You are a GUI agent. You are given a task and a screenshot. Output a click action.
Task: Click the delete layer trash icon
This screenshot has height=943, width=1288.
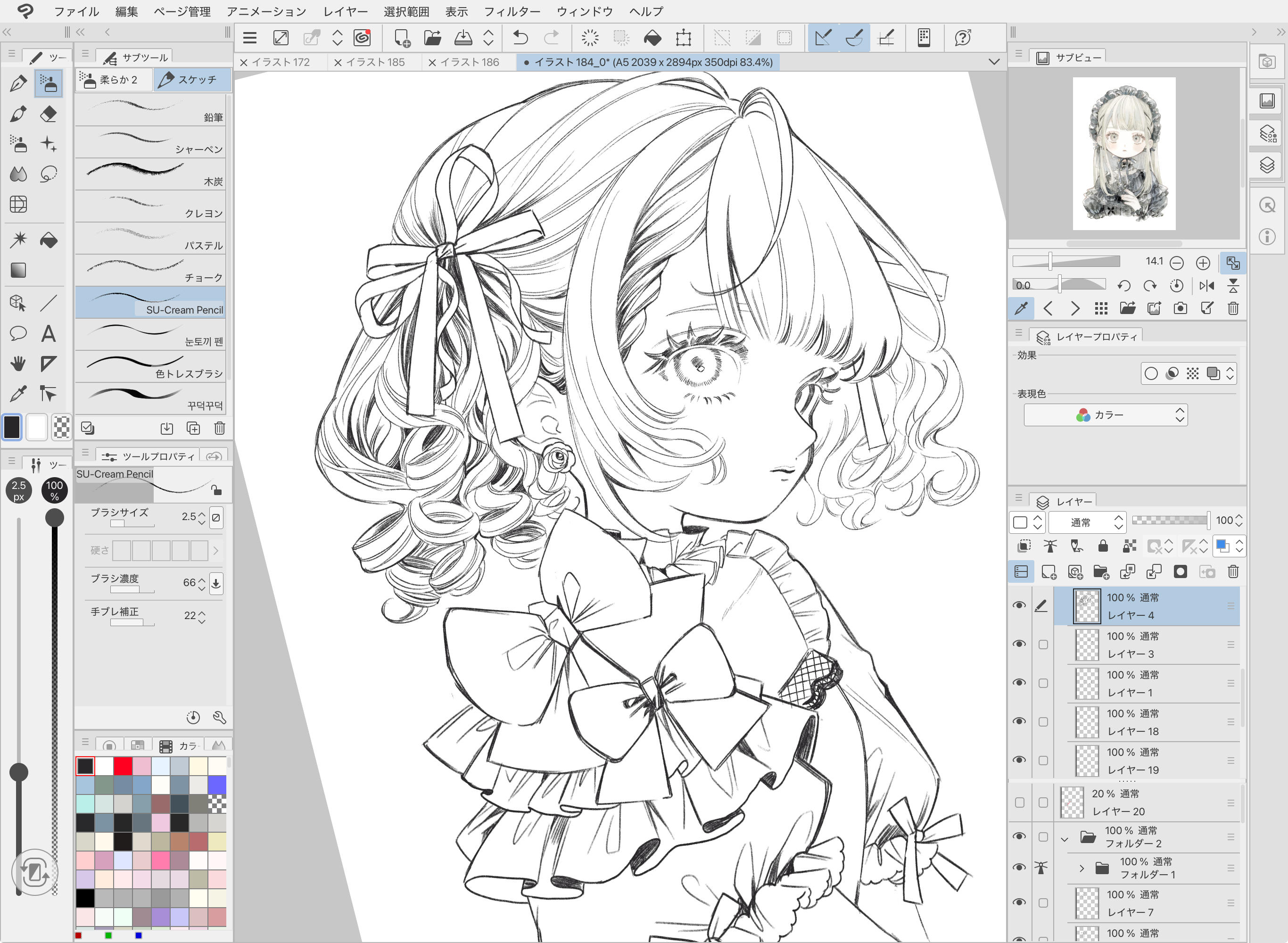[x=1233, y=572]
